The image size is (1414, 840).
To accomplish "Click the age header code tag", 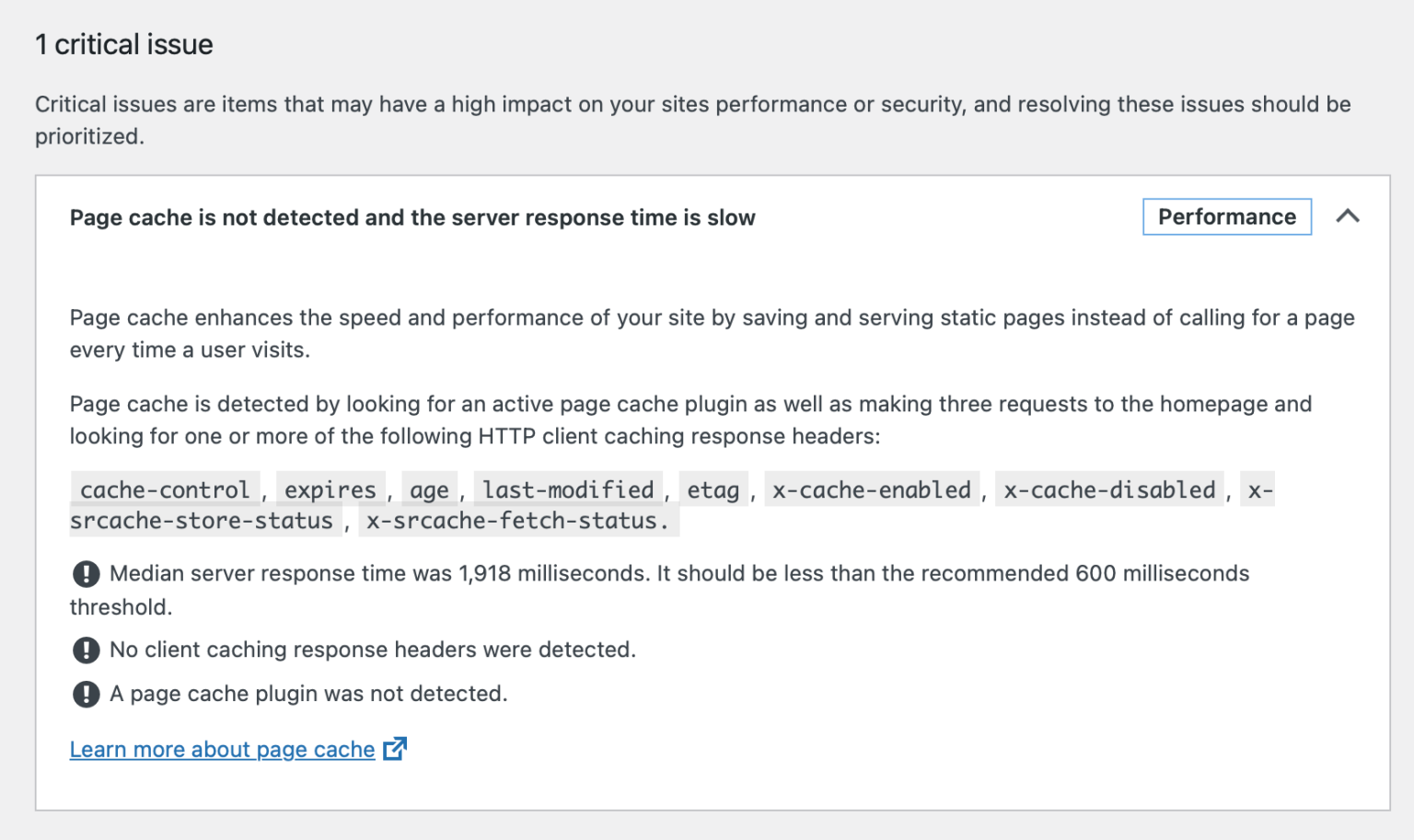I will tap(429, 490).
